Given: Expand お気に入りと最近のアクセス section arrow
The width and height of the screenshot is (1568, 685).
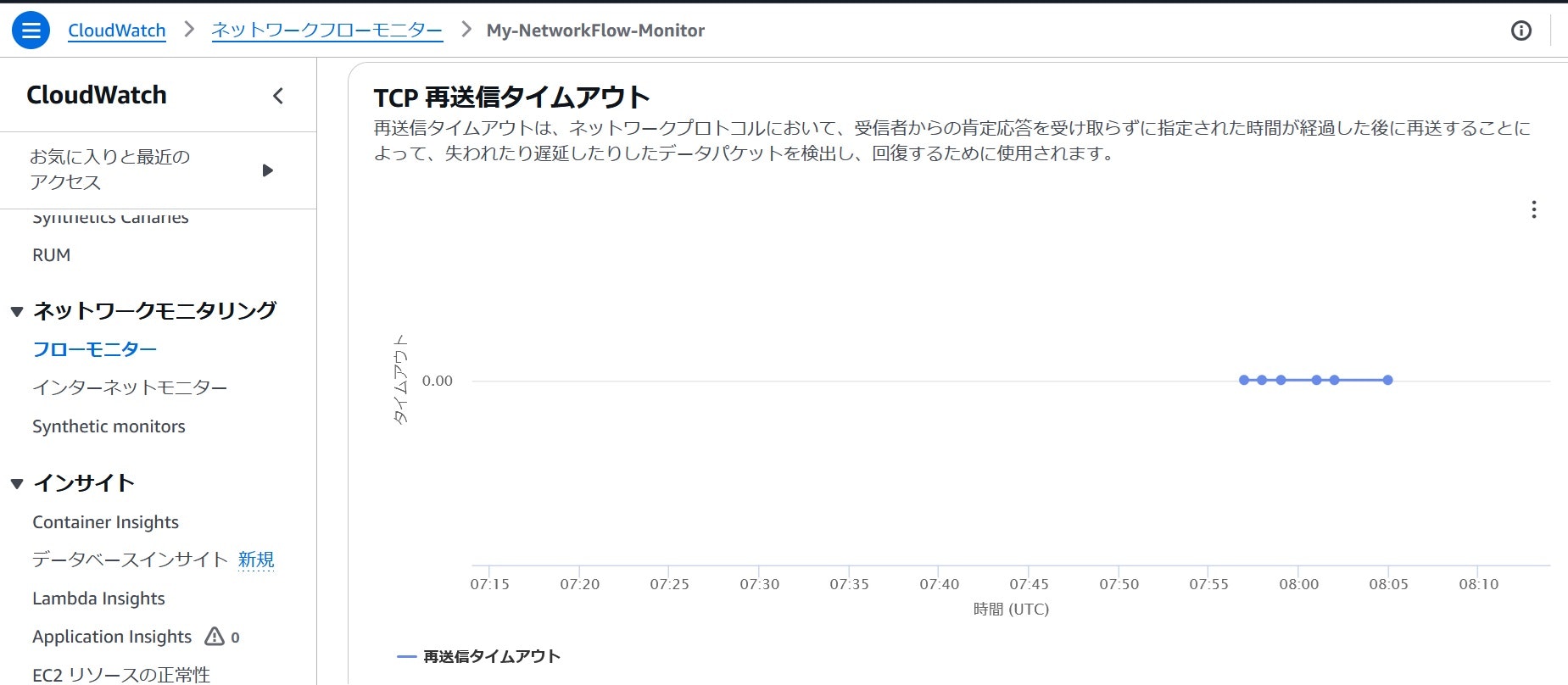Looking at the screenshot, I should [x=268, y=170].
